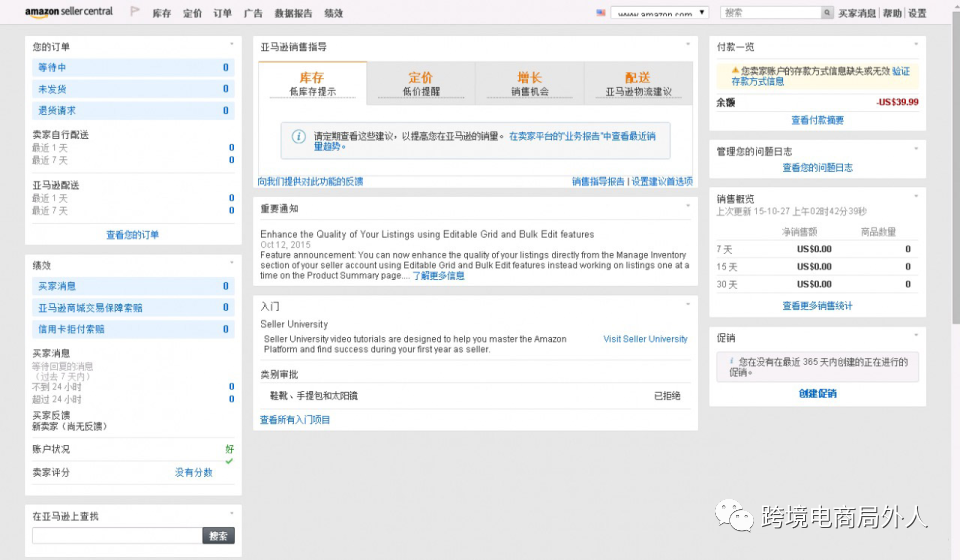Screen dimensions: 960x560
Task: Open the 了解更多信息 link
Action: (x=438, y=275)
